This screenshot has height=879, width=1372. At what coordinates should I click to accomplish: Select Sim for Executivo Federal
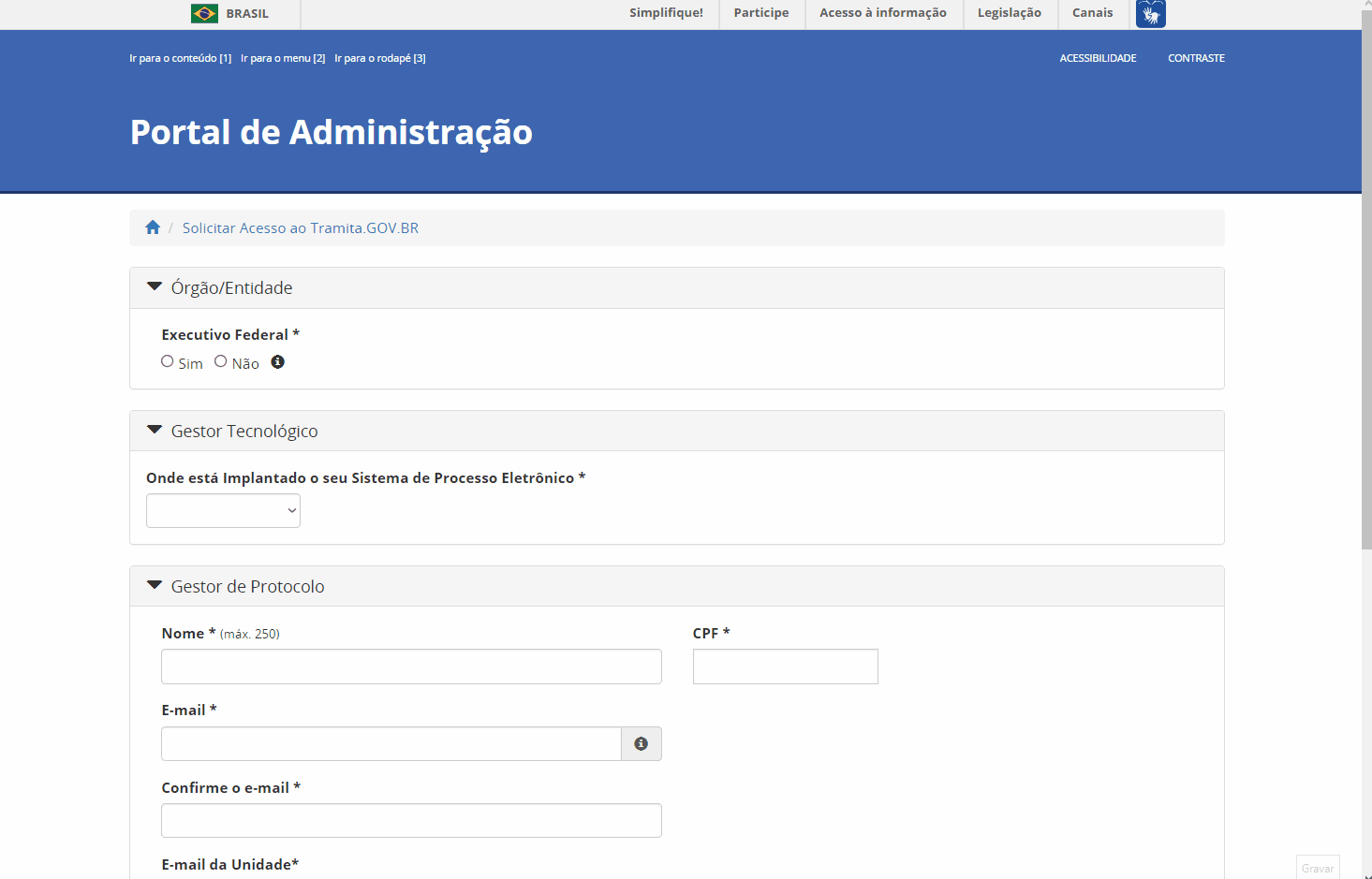point(168,361)
